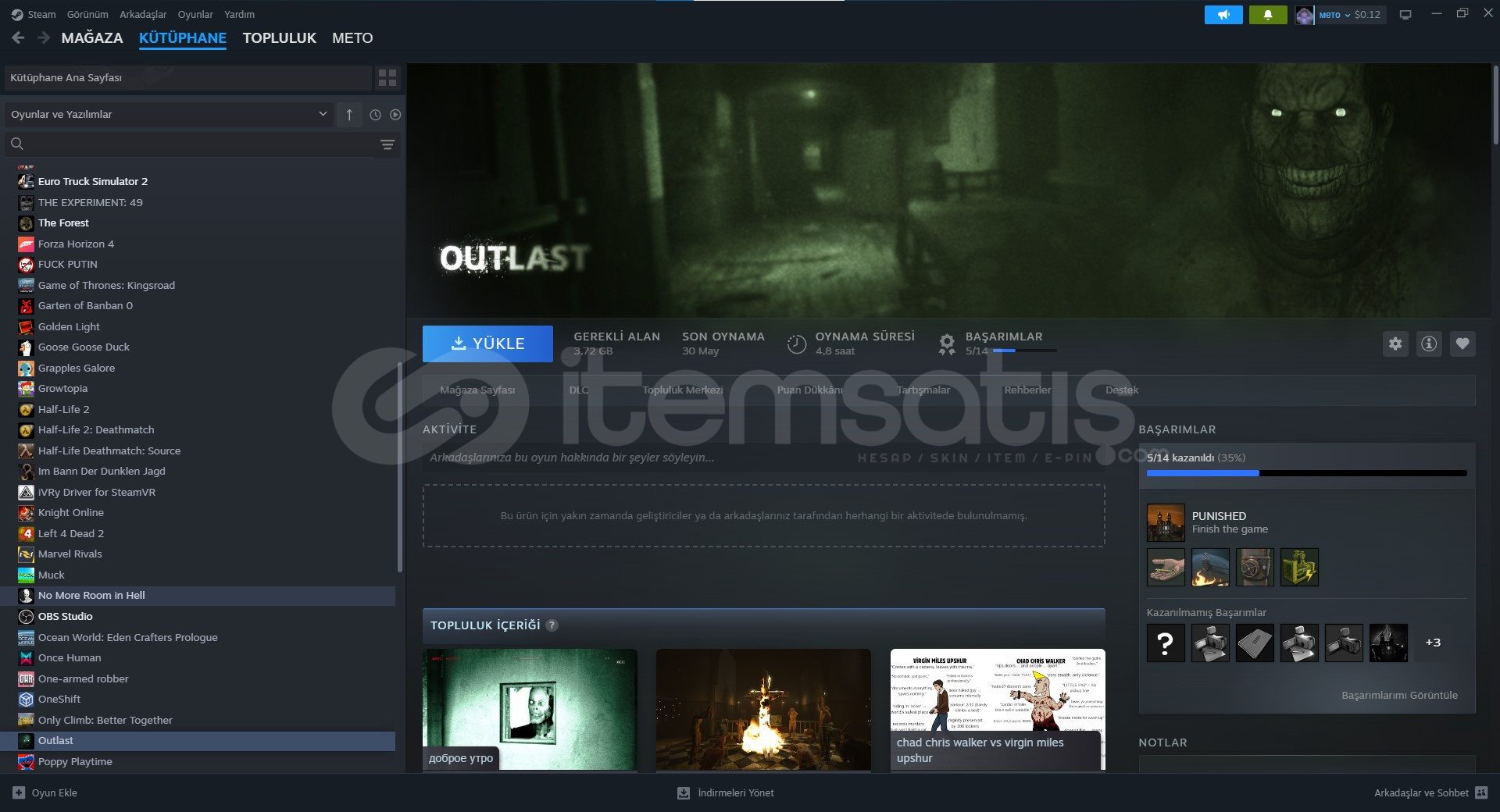This screenshot has height=812, width=1500.
Task: Click the library search field
Action: pos(201,144)
